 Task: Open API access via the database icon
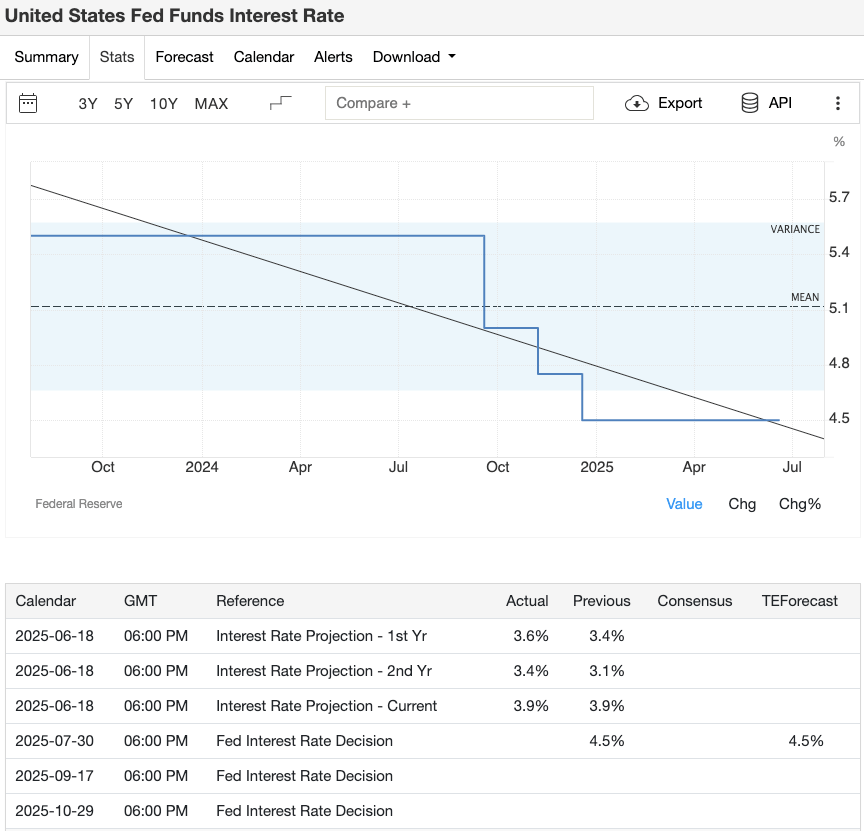click(x=748, y=103)
